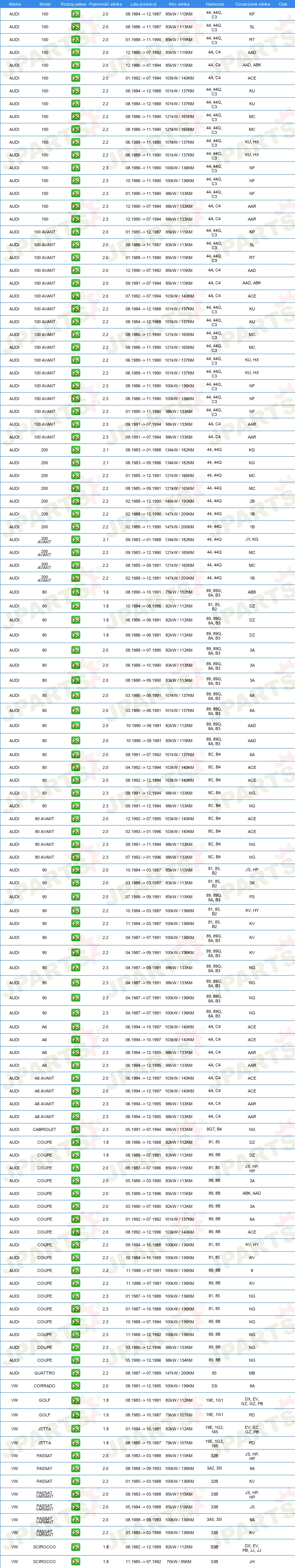Click fuel icon in SCIROCCO row with code JH

pos(75,1561)
